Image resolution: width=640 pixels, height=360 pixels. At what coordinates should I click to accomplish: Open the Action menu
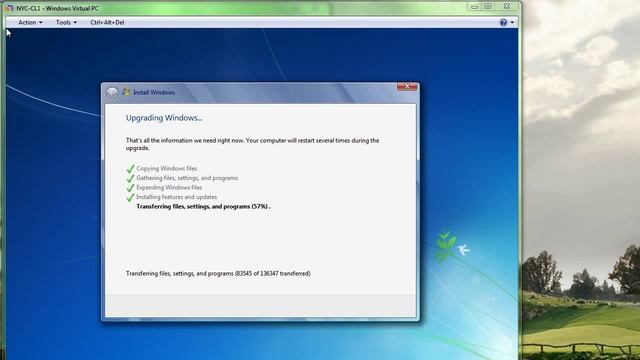pyautogui.click(x=30, y=22)
